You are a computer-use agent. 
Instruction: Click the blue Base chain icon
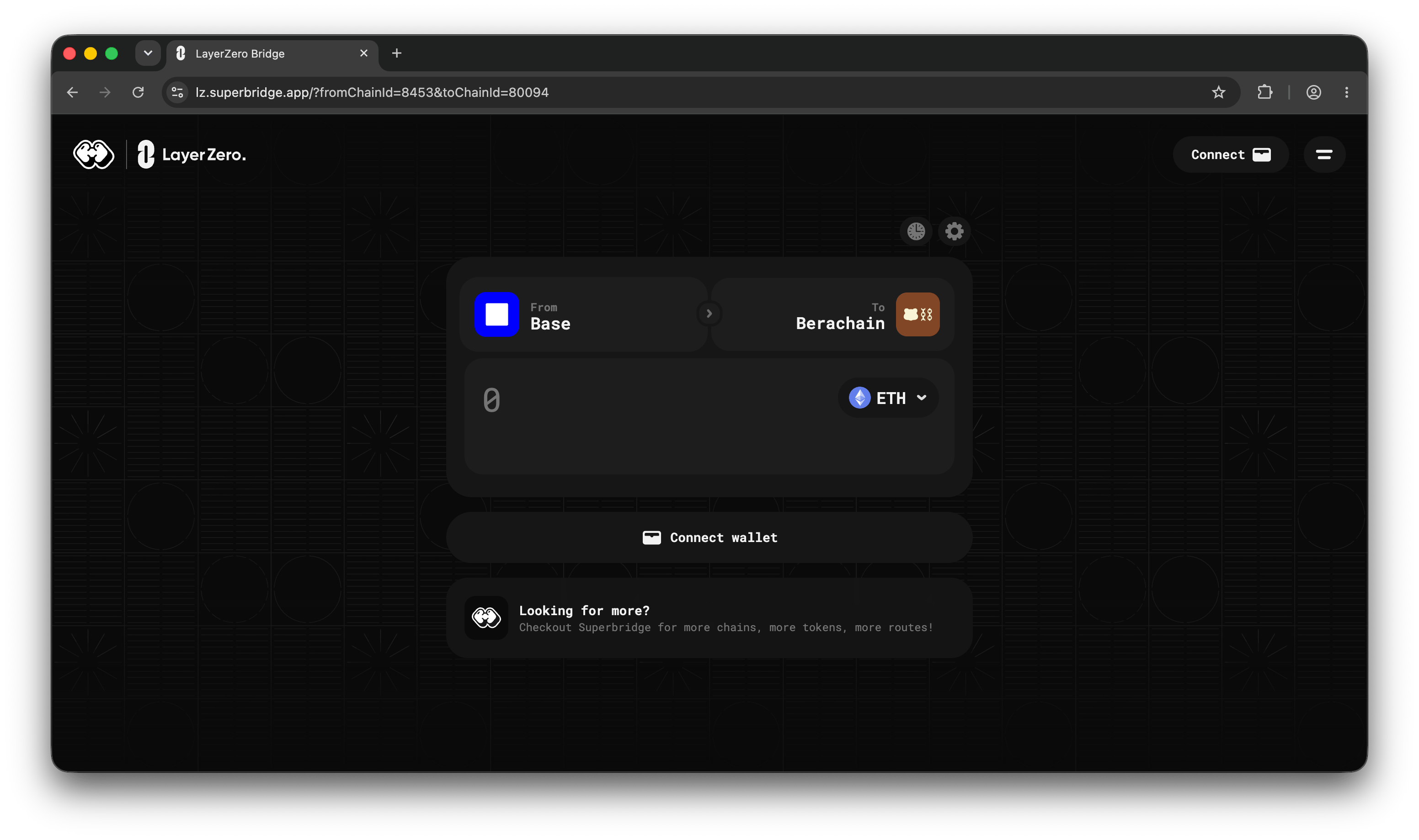496,314
